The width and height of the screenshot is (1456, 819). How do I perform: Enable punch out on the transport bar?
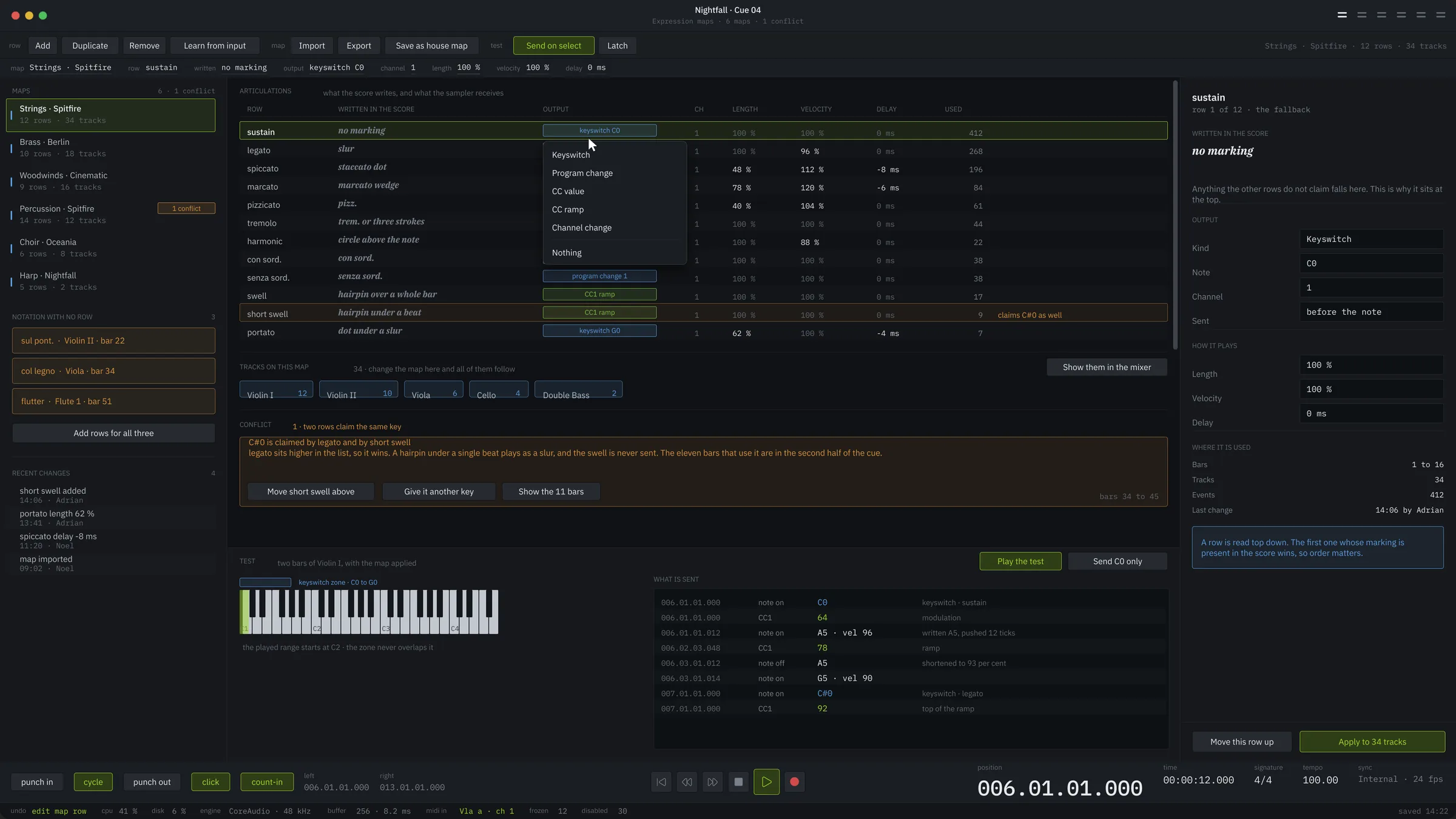coord(152,782)
